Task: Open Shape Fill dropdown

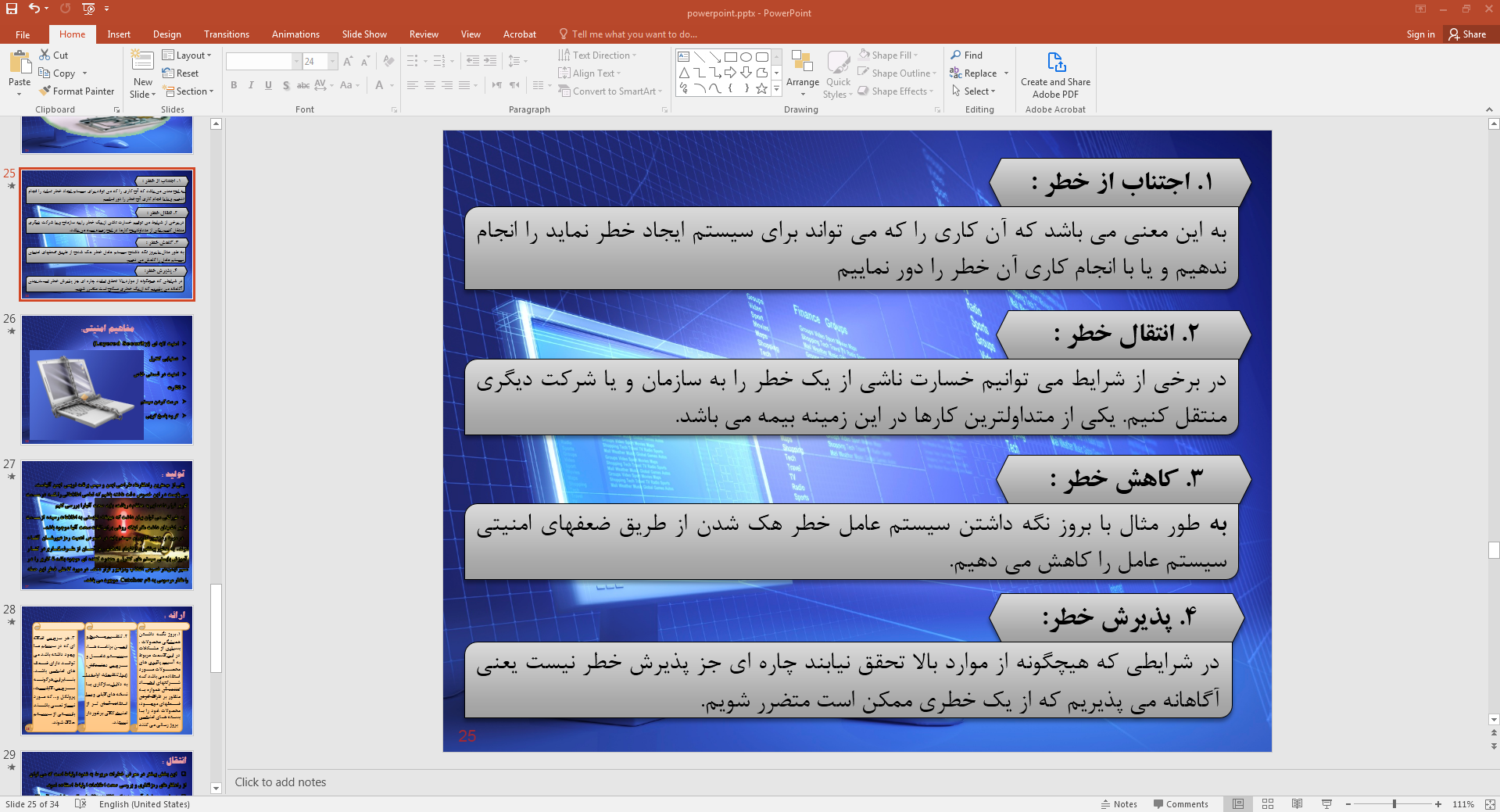Action: pos(888,55)
